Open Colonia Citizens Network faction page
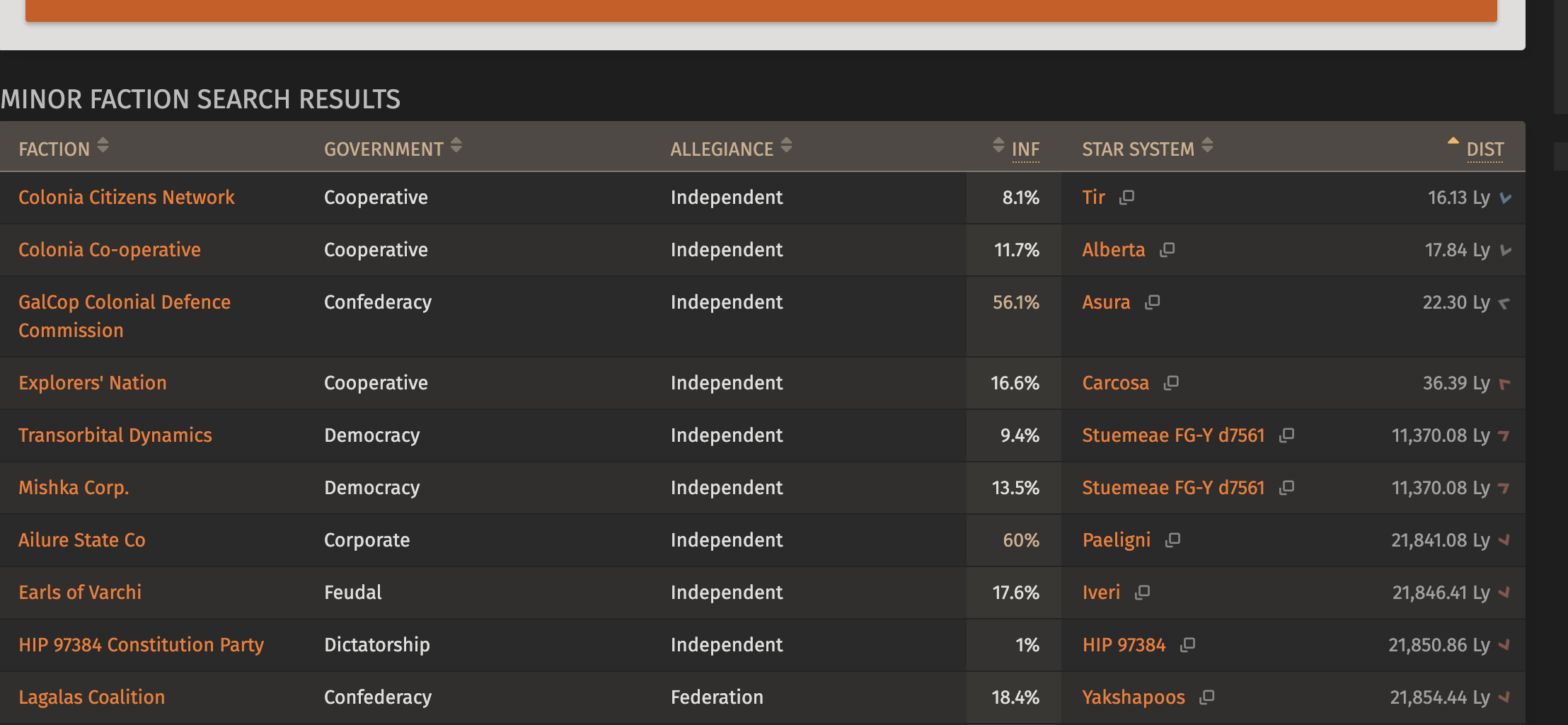This screenshot has width=1568, height=725. point(127,198)
